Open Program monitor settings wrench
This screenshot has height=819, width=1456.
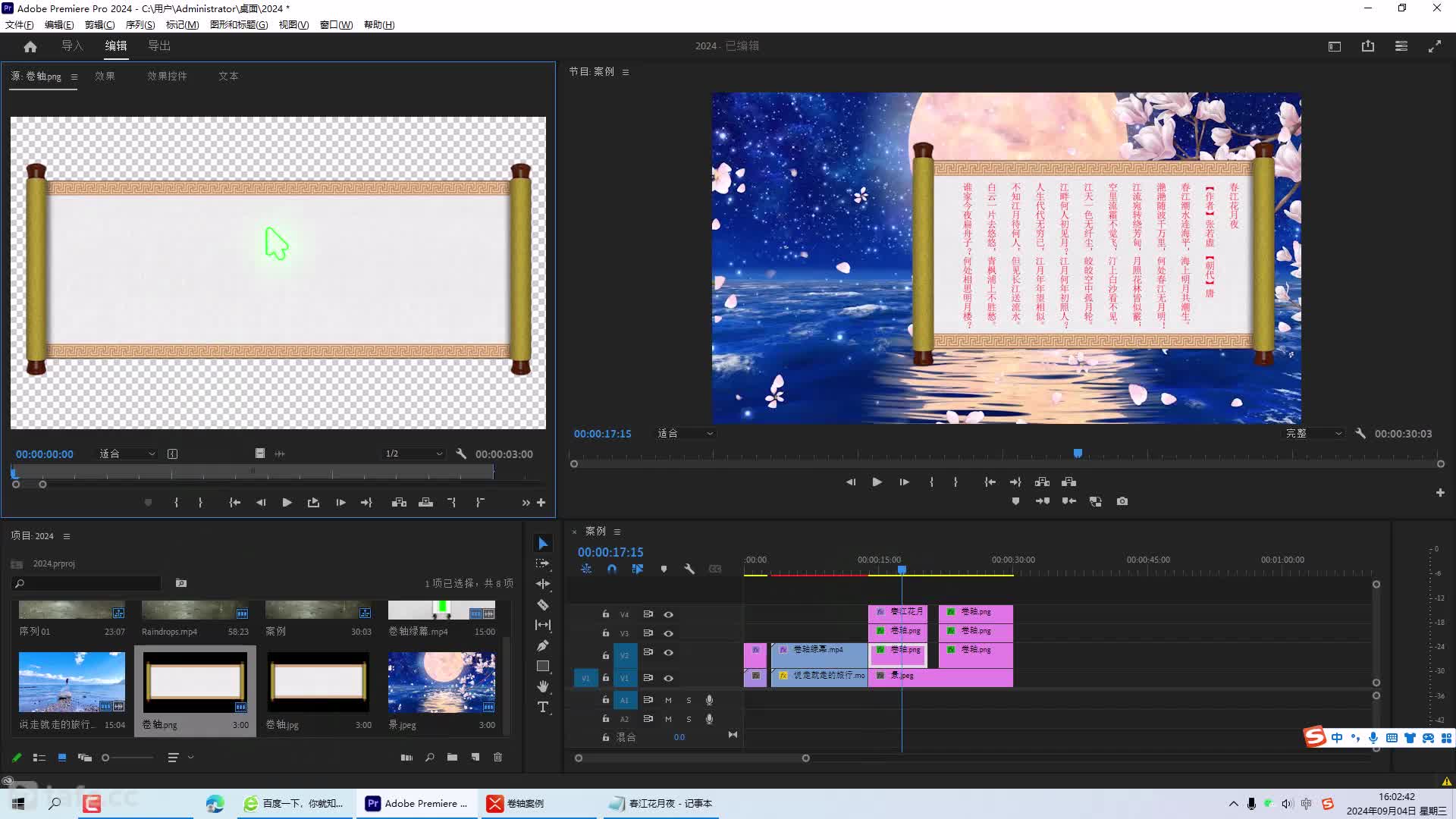tap(1360, 434)
